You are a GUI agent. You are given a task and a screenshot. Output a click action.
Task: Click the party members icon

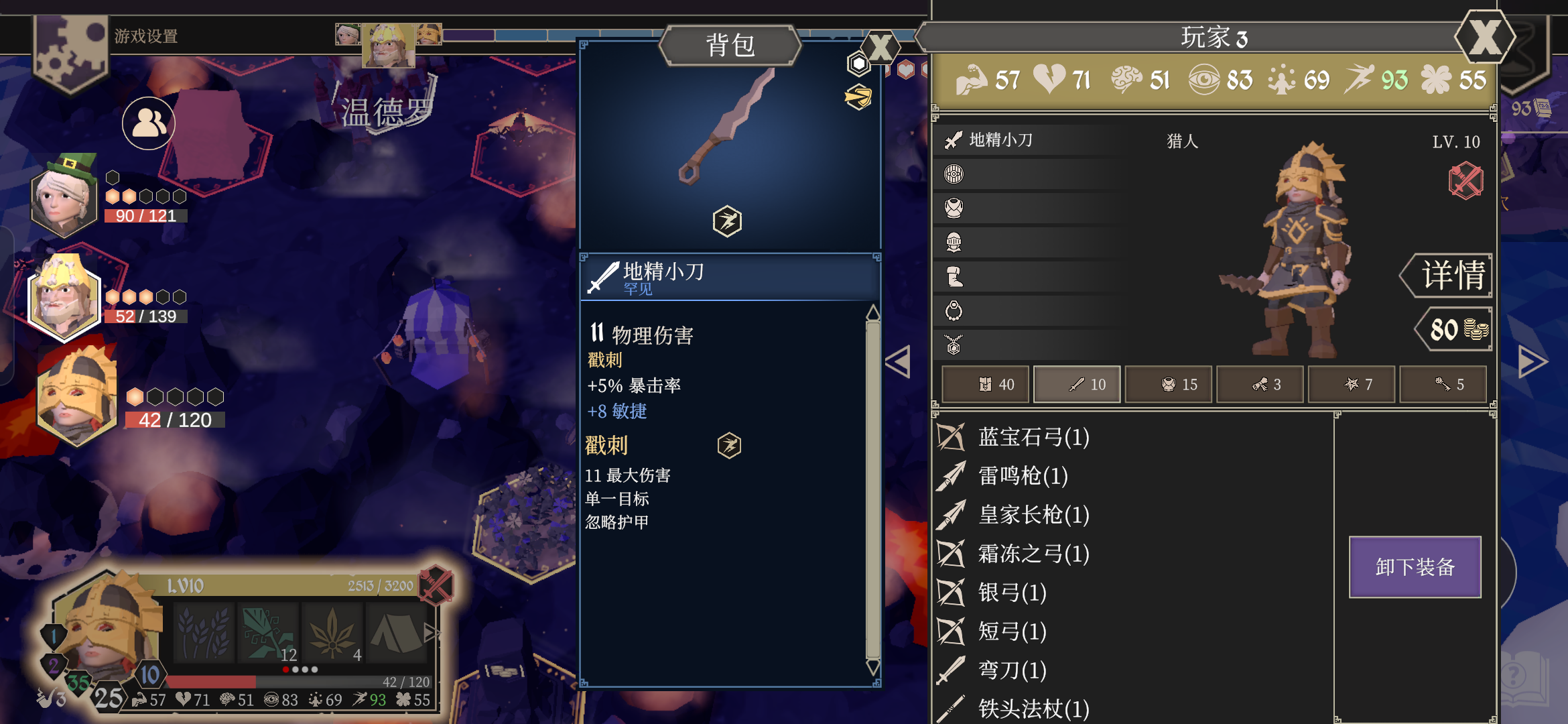(149, 123)
